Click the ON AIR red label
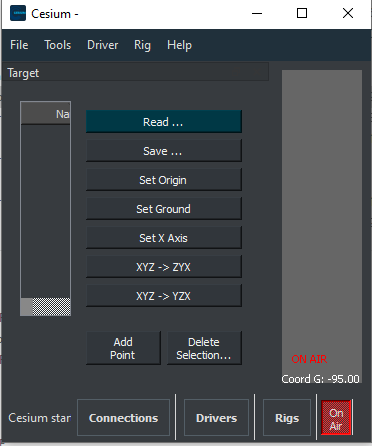 (x=309, y=359)
